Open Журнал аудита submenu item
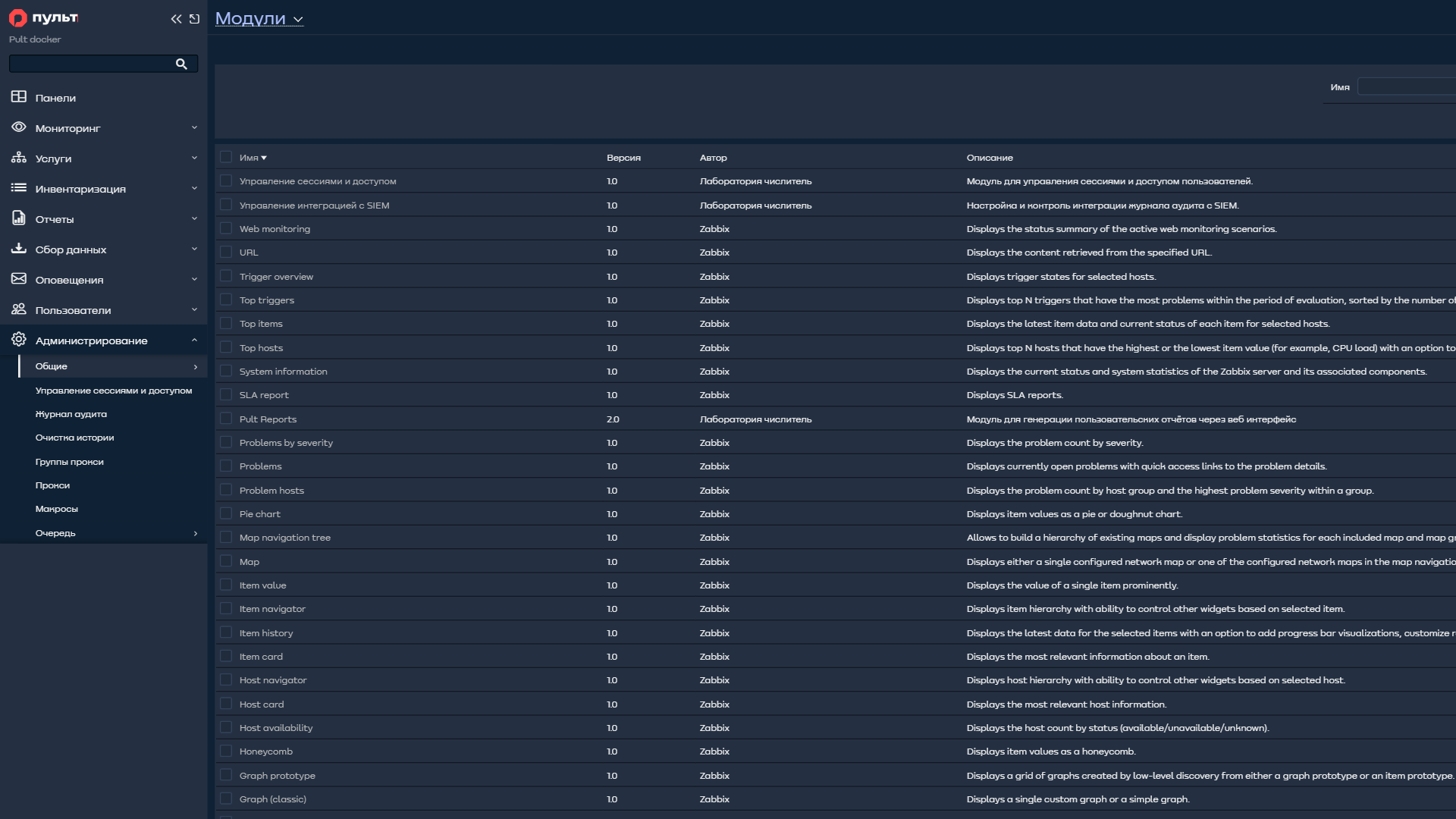 coord(71,414)
